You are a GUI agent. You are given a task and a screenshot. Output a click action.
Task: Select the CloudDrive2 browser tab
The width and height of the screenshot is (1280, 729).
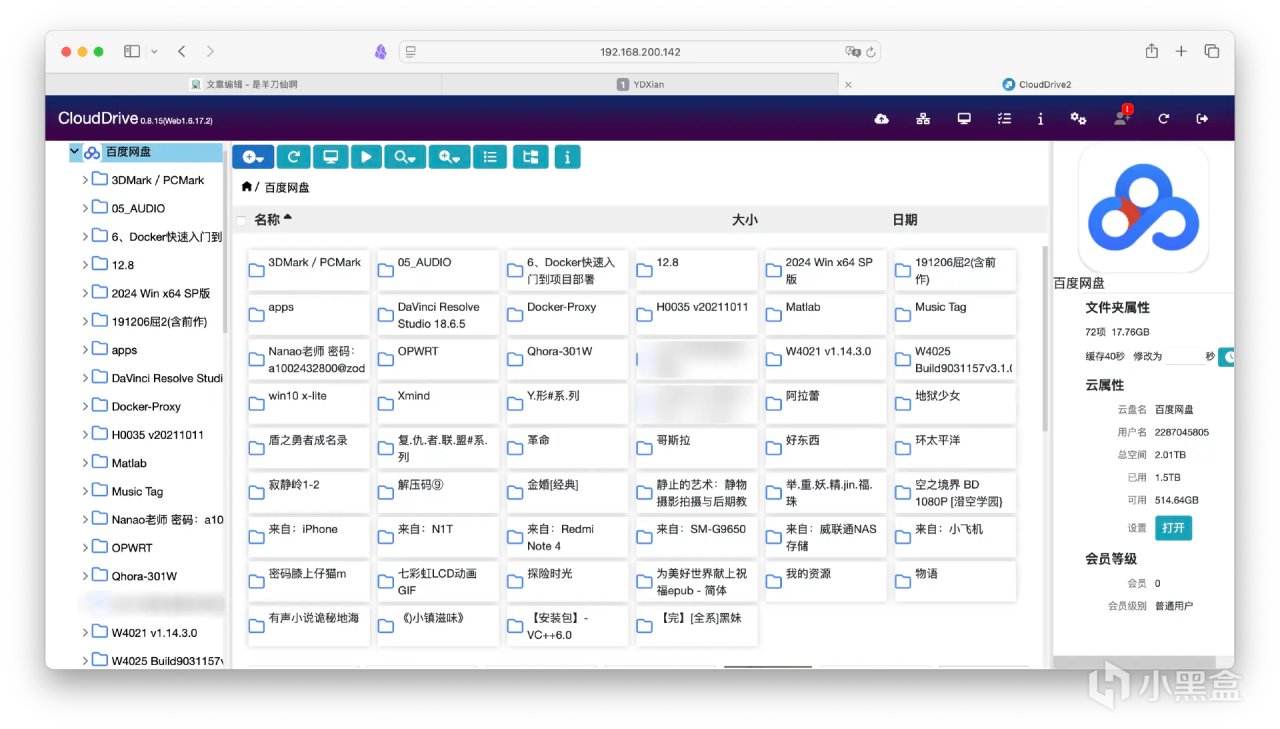point(1037,85)
